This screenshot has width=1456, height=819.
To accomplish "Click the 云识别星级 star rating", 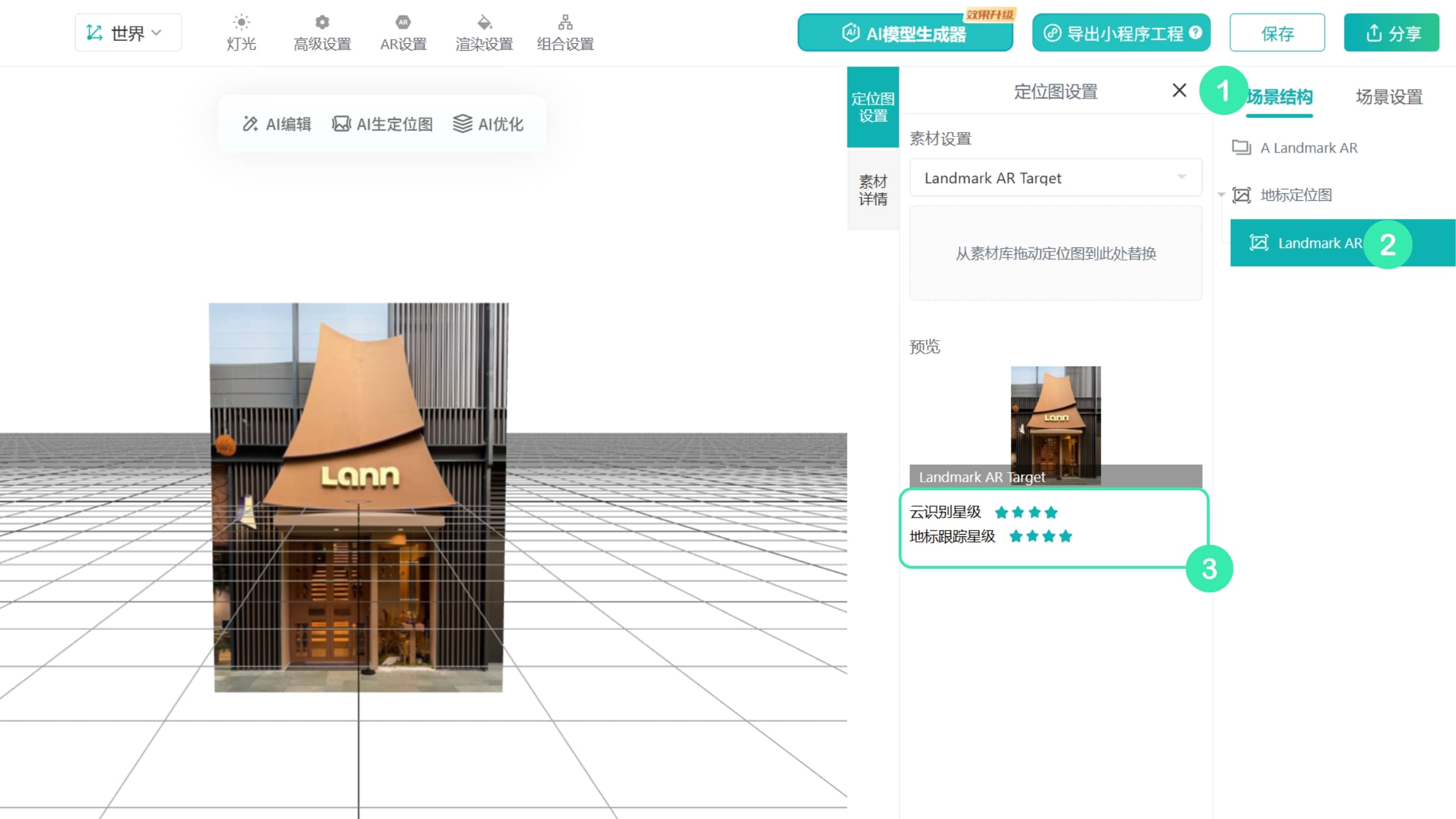I will pyautogui.click(x=1026, y=512).
